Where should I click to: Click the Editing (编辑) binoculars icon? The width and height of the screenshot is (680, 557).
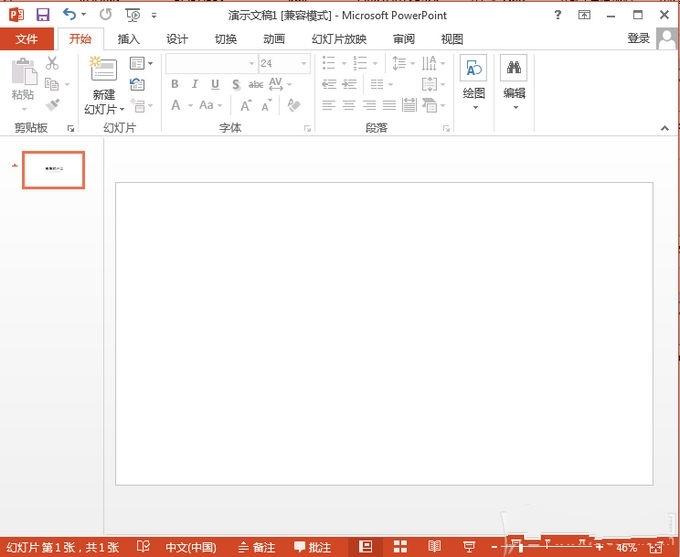pyautogui.click(x=514, y=68)
